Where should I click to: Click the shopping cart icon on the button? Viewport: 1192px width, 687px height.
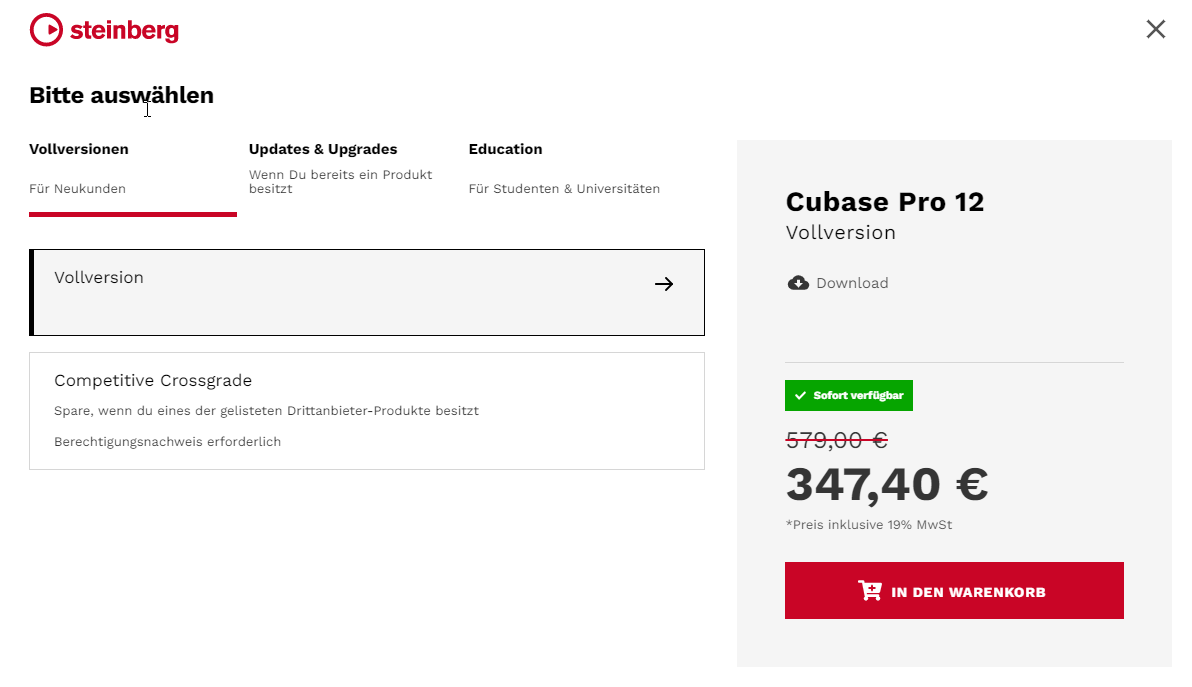[x=870, y=591]
